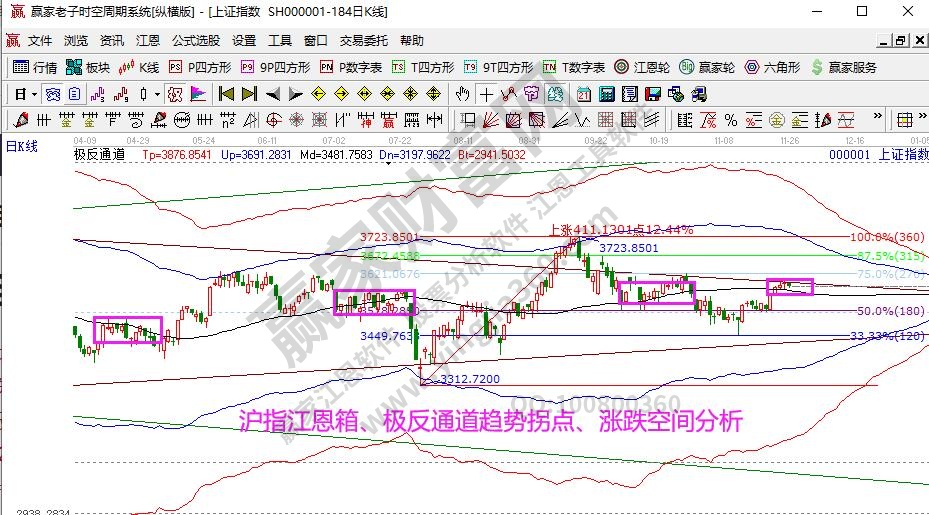The width and height of the screenshot is (929, 515).
Task: Jump to first bar with green rewind icon
Action: coord(226,94)
